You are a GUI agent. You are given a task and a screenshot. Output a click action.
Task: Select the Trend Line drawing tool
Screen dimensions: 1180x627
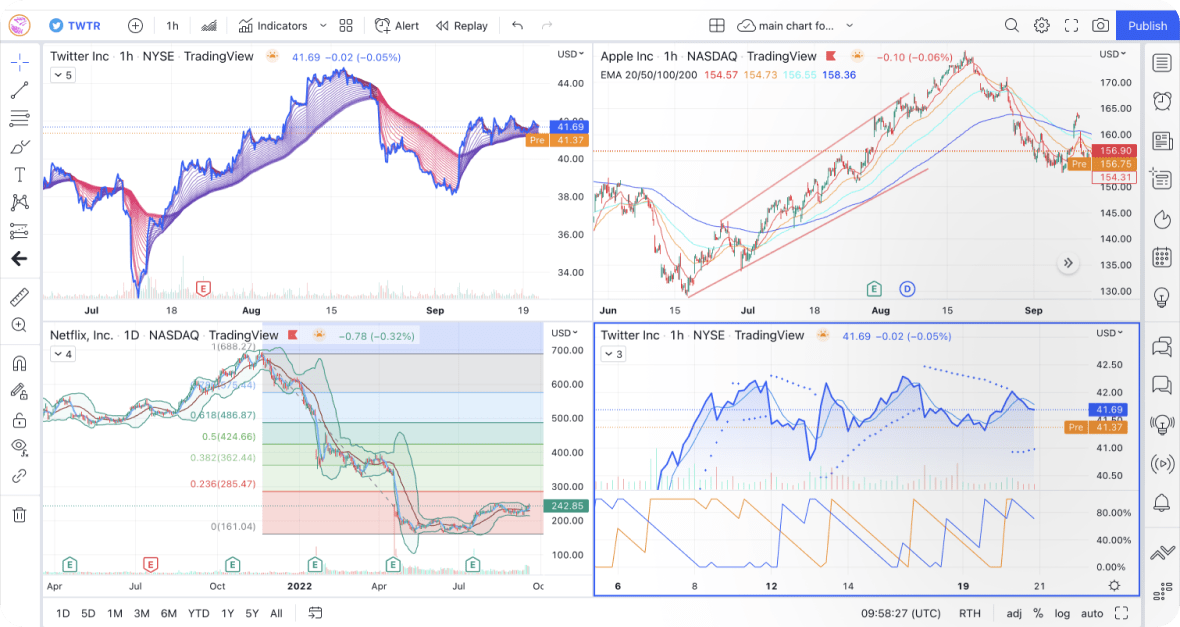(19, 91)
